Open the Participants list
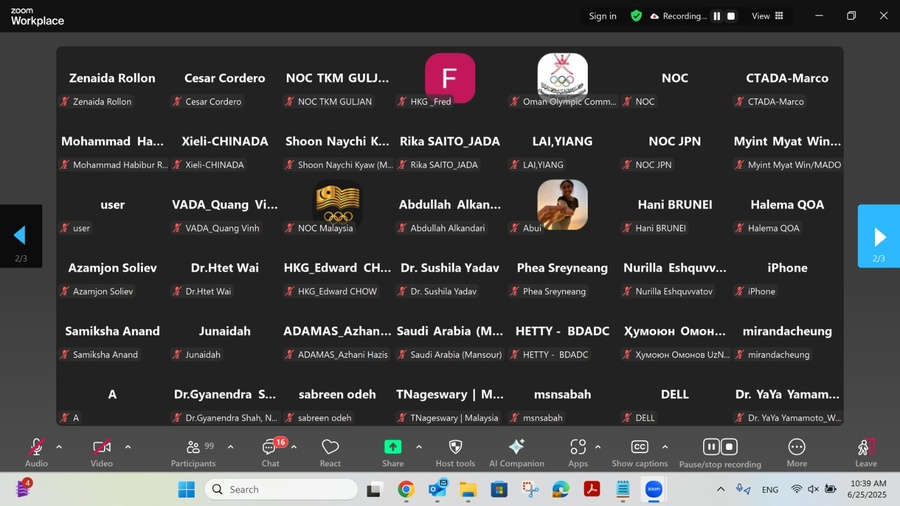Screen dimensions: 900x506 click(193, 449)
